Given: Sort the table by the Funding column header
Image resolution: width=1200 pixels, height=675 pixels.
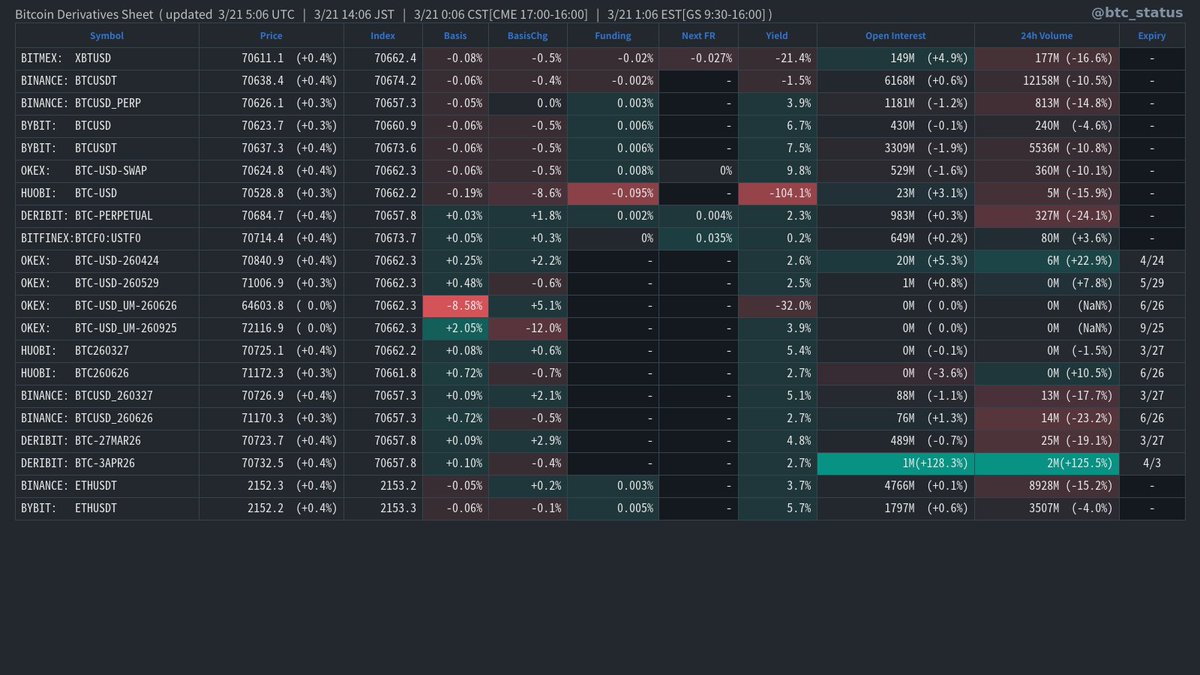Looking at the screenshot, I should [x=612, y=35].
